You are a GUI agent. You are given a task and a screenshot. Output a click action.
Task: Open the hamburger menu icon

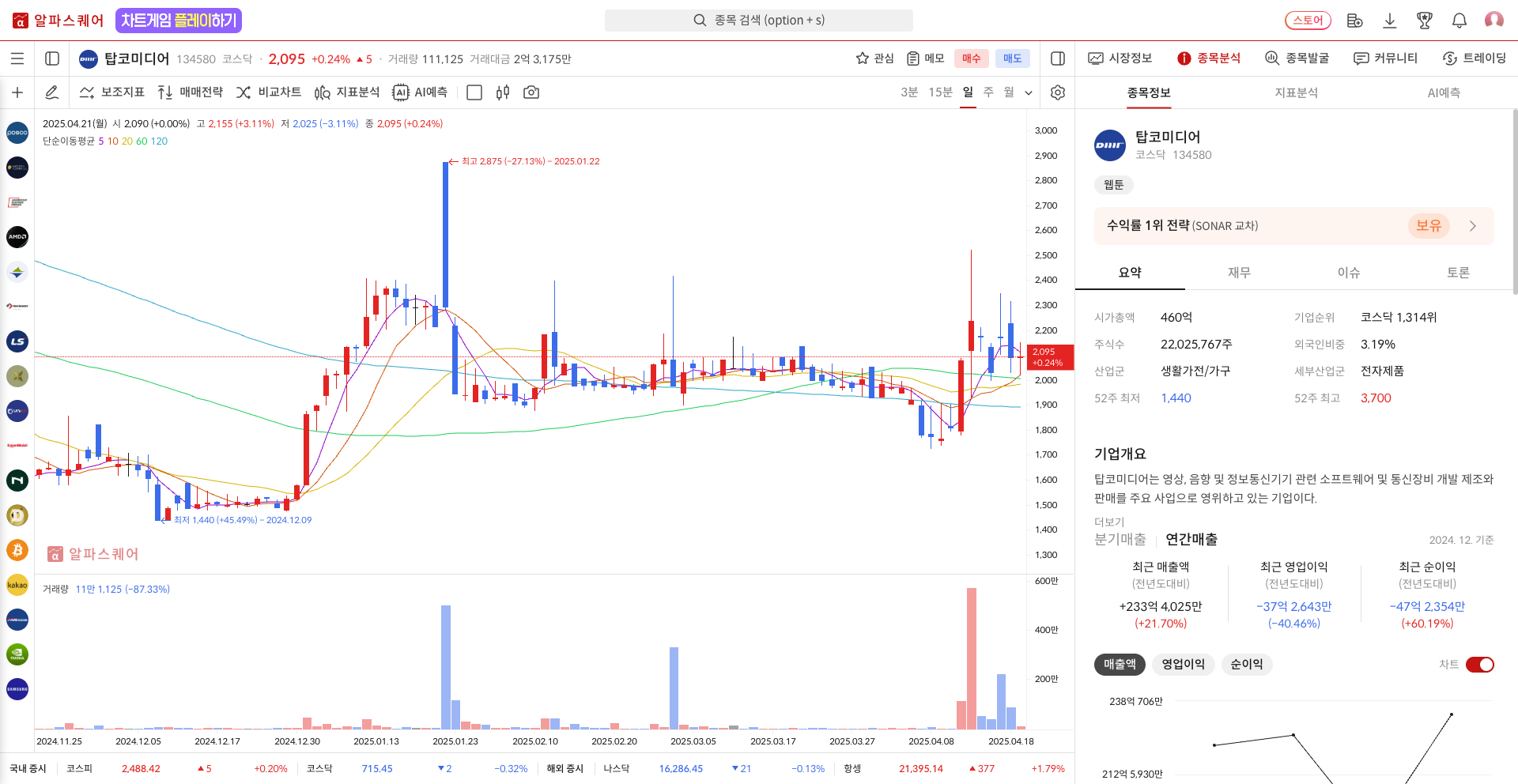[17, 58]
